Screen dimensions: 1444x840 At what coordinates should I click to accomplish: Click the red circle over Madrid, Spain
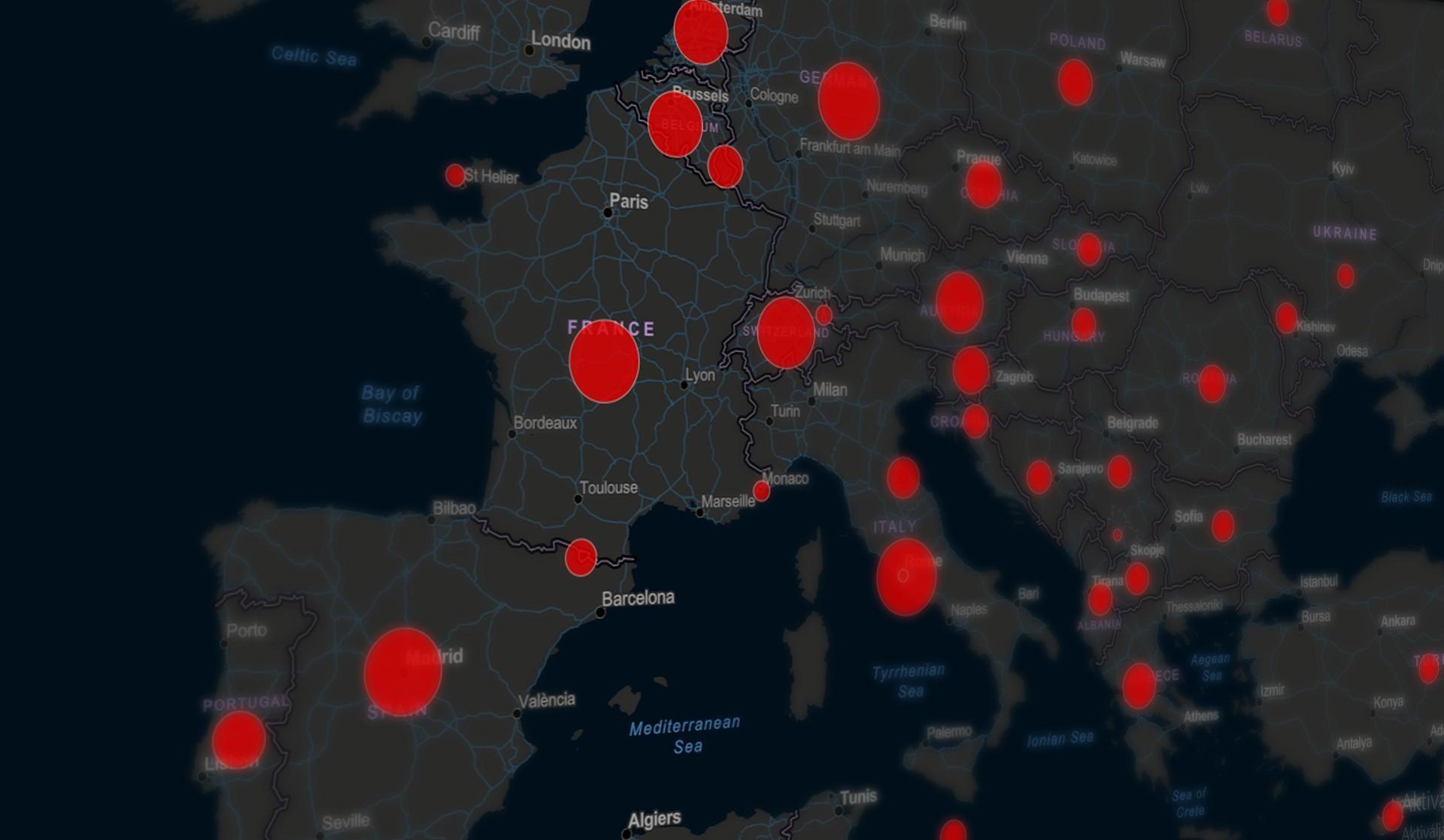[402, 672]
